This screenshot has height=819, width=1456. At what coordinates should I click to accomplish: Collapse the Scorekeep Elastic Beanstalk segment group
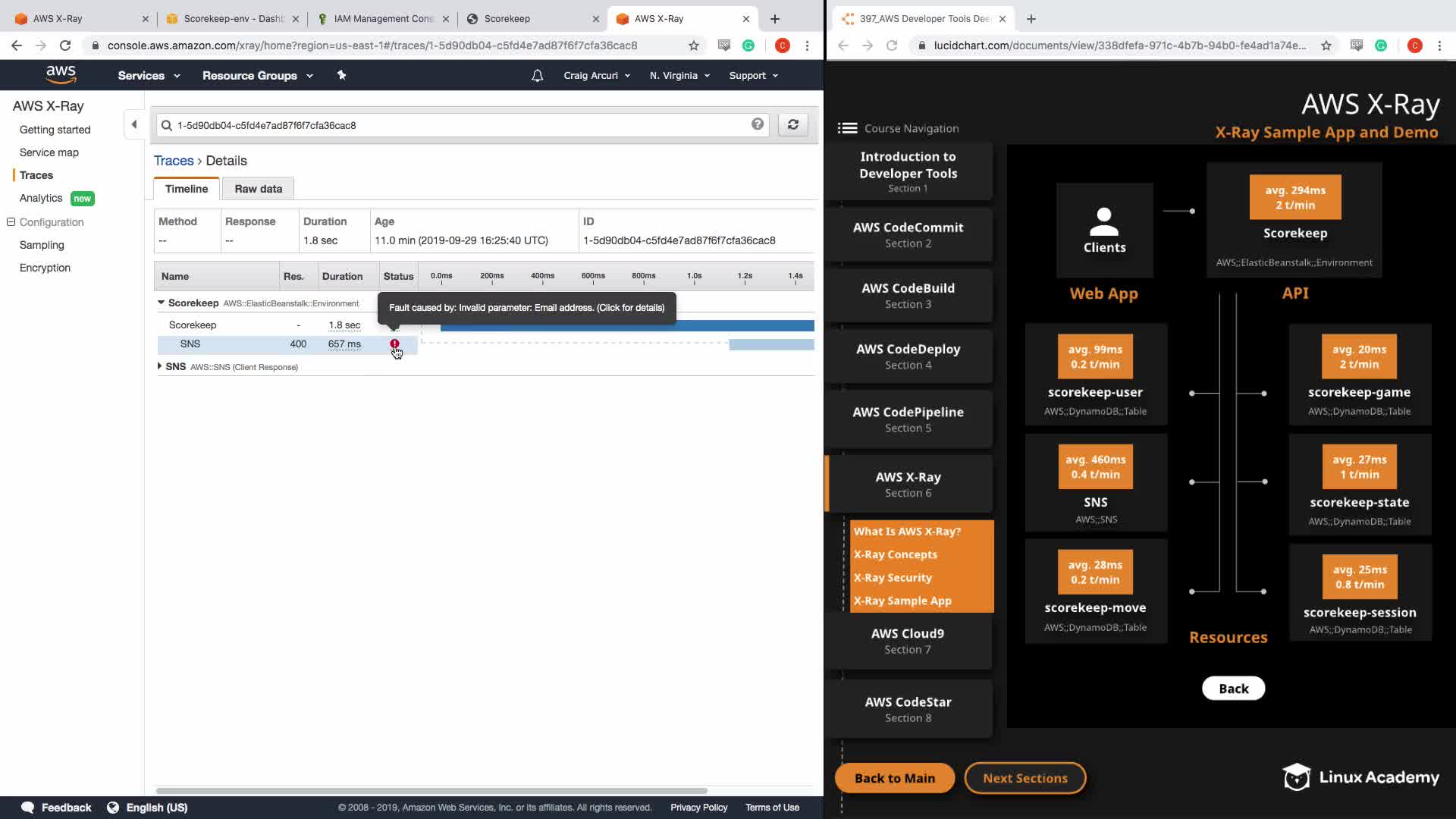(x=161, y=303)
